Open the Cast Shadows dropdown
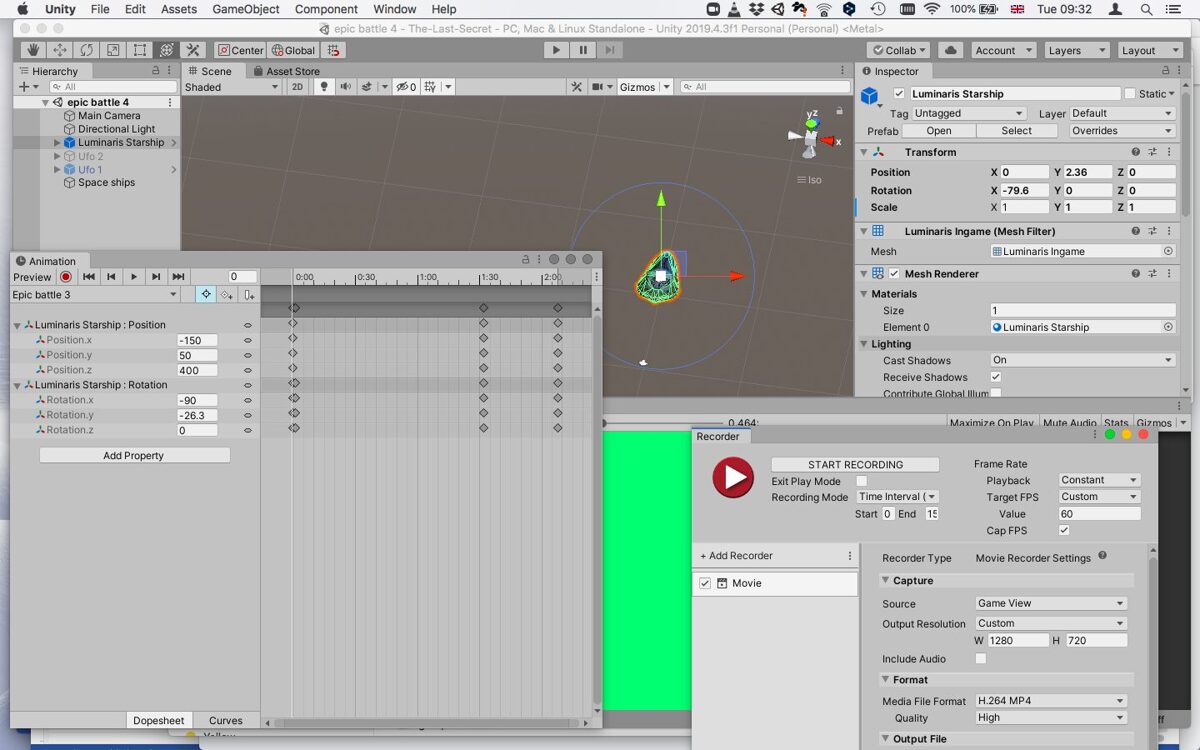The width and height of the screenshot is (1200, 750). [x=1083, y=360]
